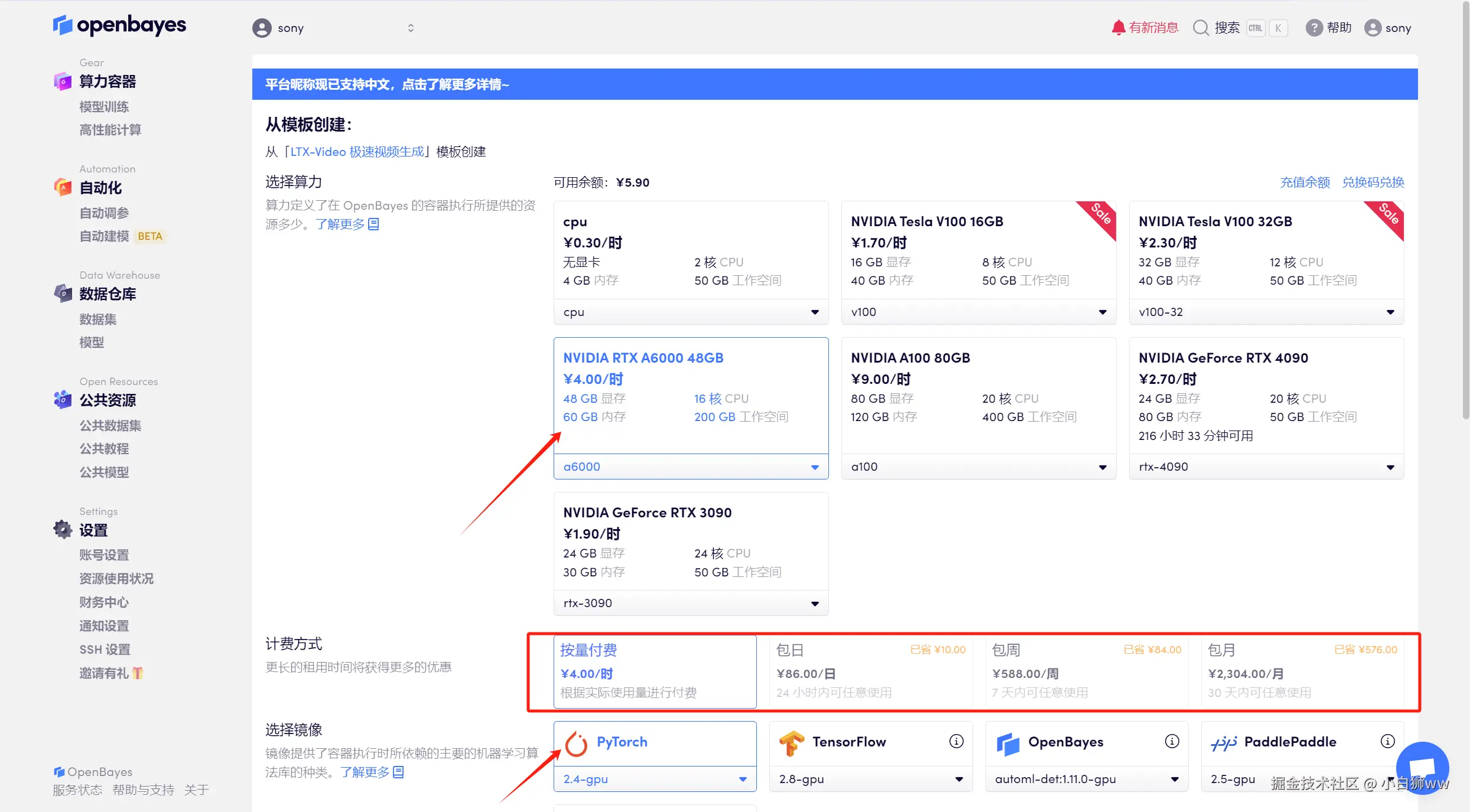Click the PaddlePaddle info icon
The width and height of the screenshot is (1470, 812).
[1387, 741]
